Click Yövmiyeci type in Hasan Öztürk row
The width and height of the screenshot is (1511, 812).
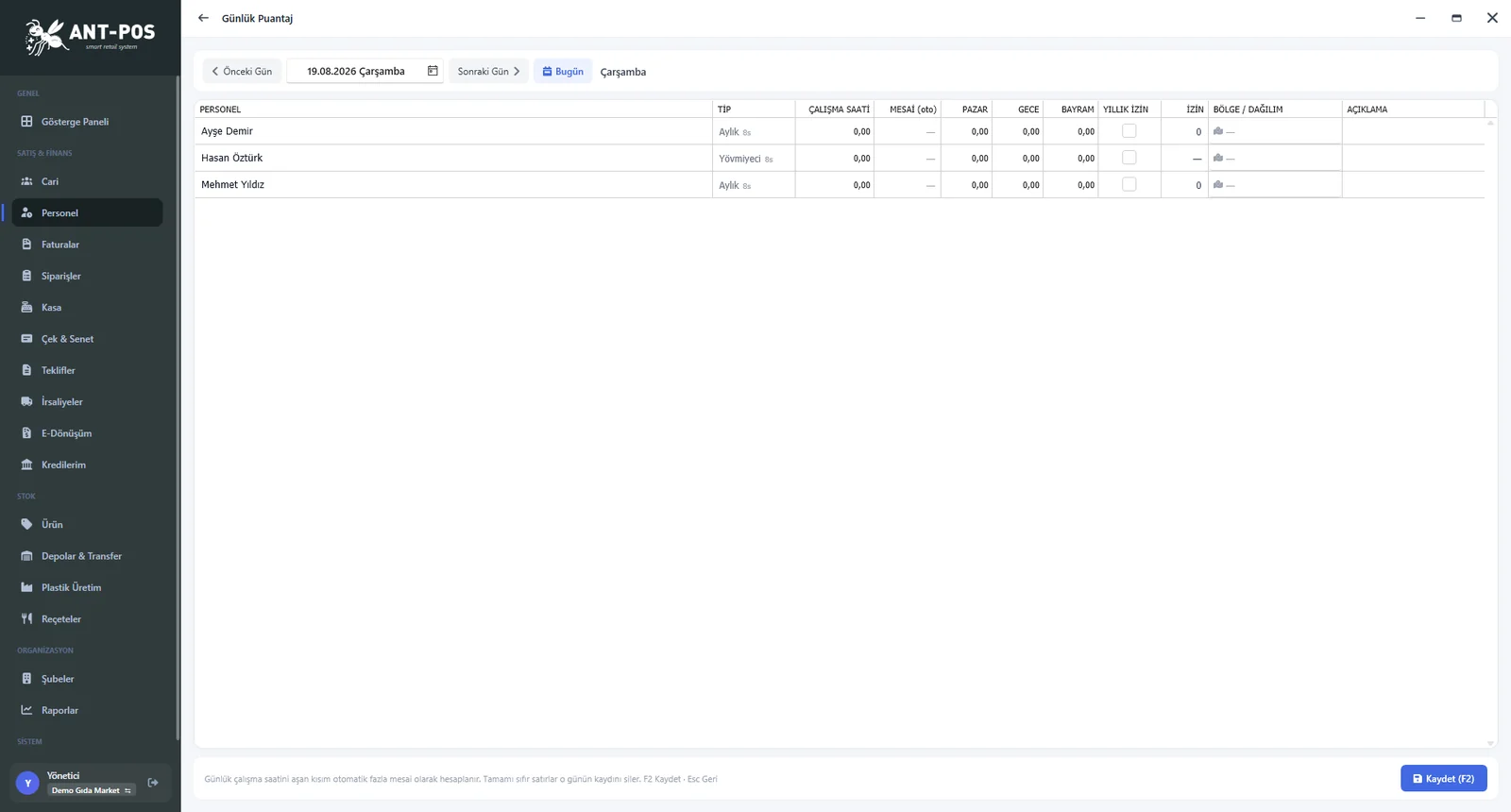pos(739,159)
